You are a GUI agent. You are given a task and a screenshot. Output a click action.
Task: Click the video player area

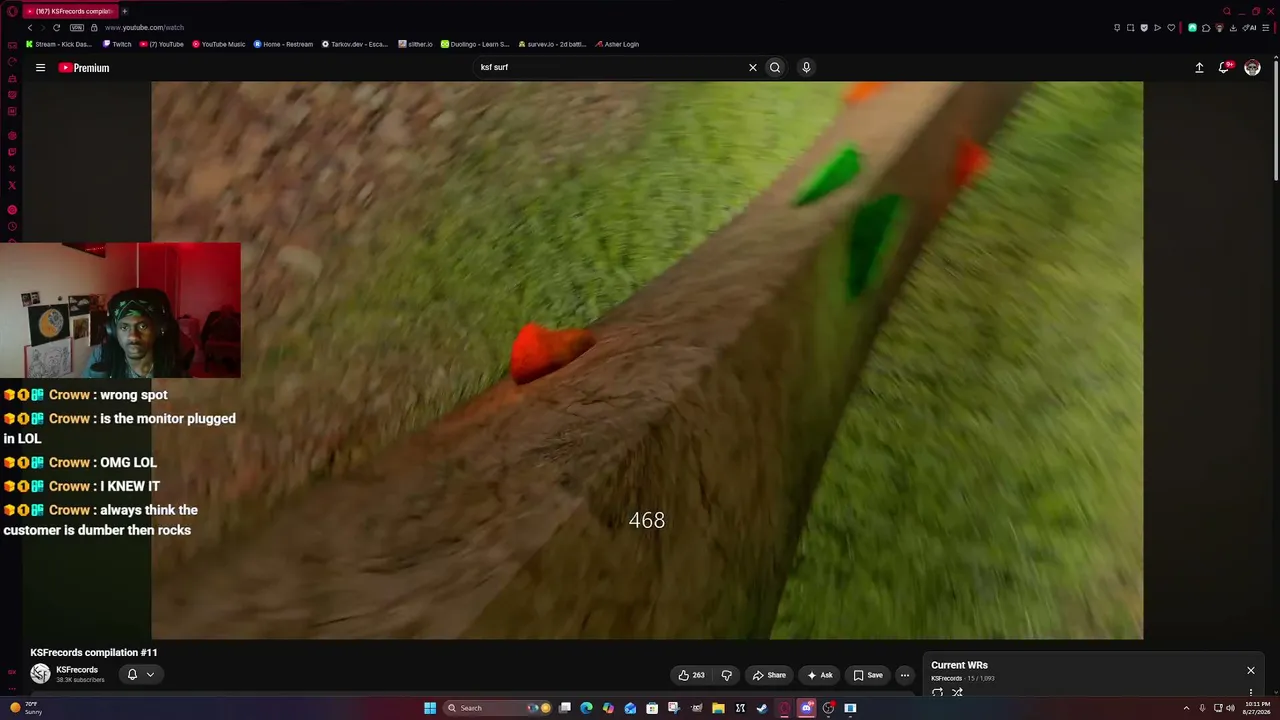pos(647,360)
